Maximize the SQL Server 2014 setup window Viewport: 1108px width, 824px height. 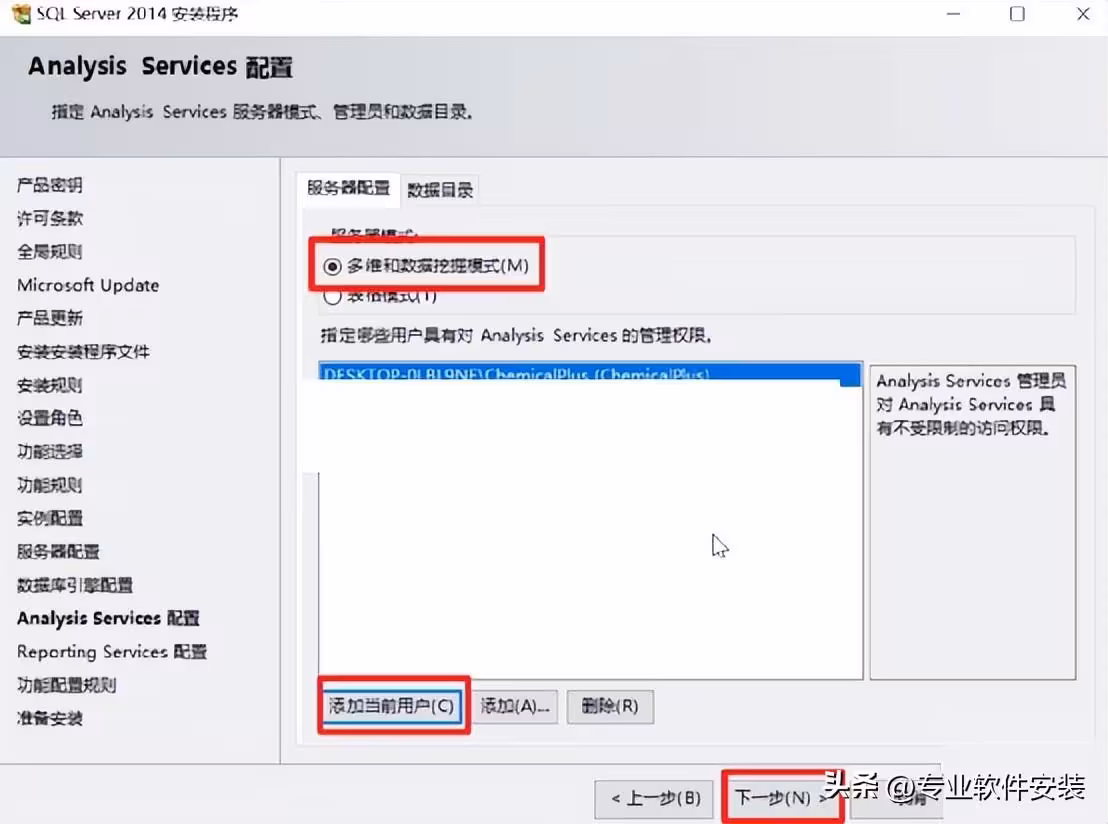click(1017, 13)
